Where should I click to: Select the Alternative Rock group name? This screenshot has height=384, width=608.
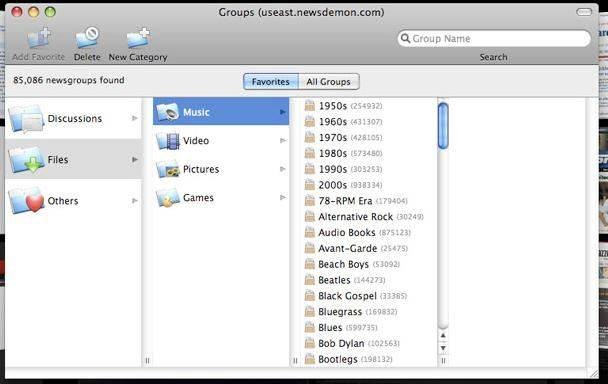coord(356,217)
